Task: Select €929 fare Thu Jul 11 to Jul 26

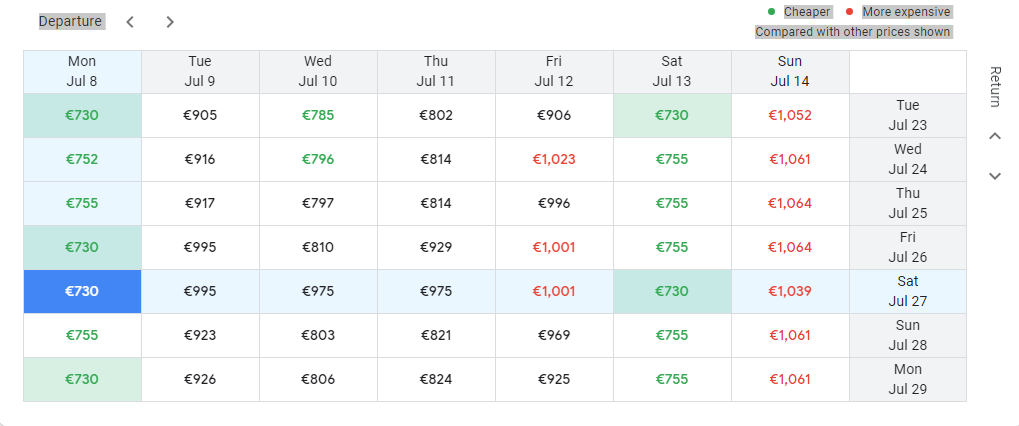Action: (436, 247)
